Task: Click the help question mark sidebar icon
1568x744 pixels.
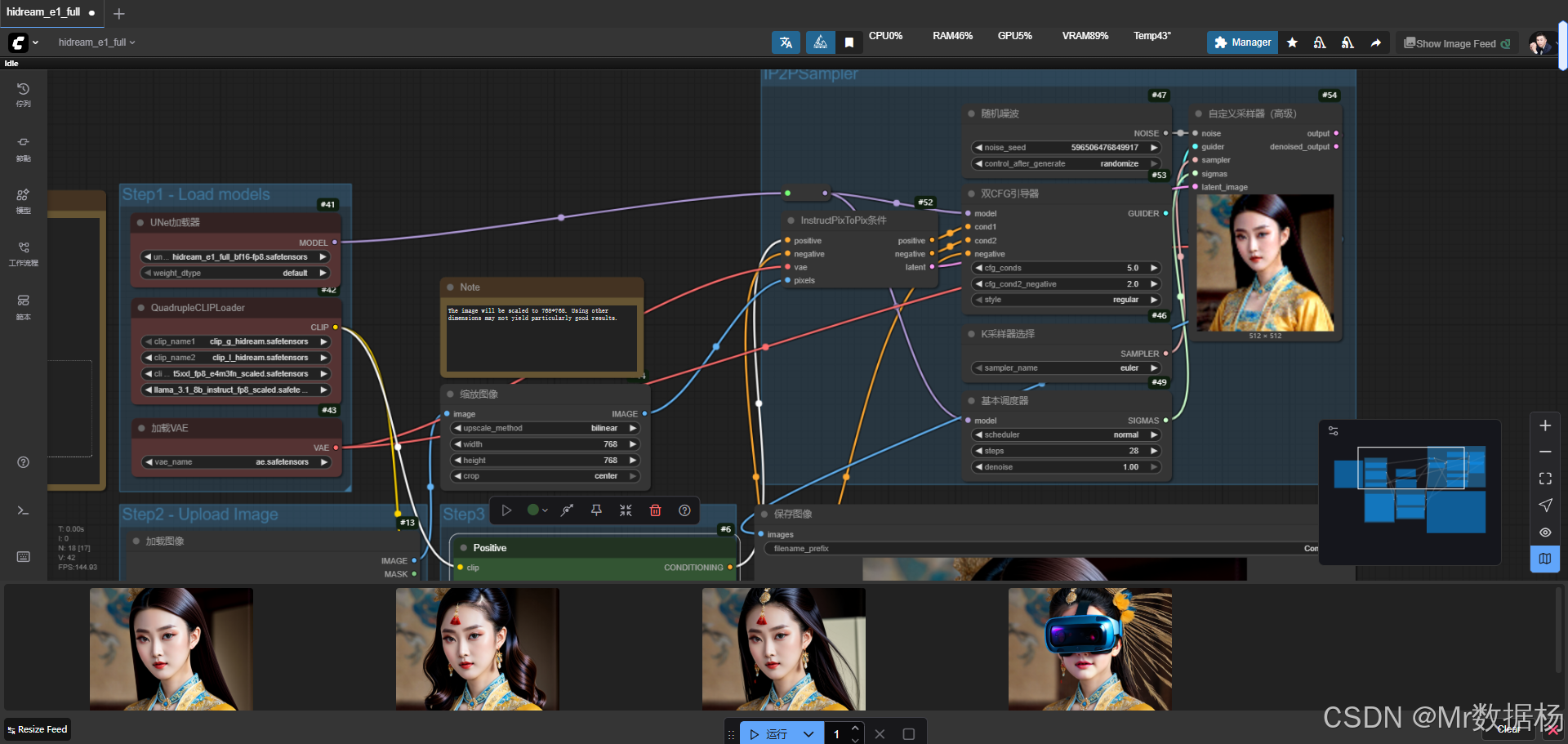Action: 23,462
